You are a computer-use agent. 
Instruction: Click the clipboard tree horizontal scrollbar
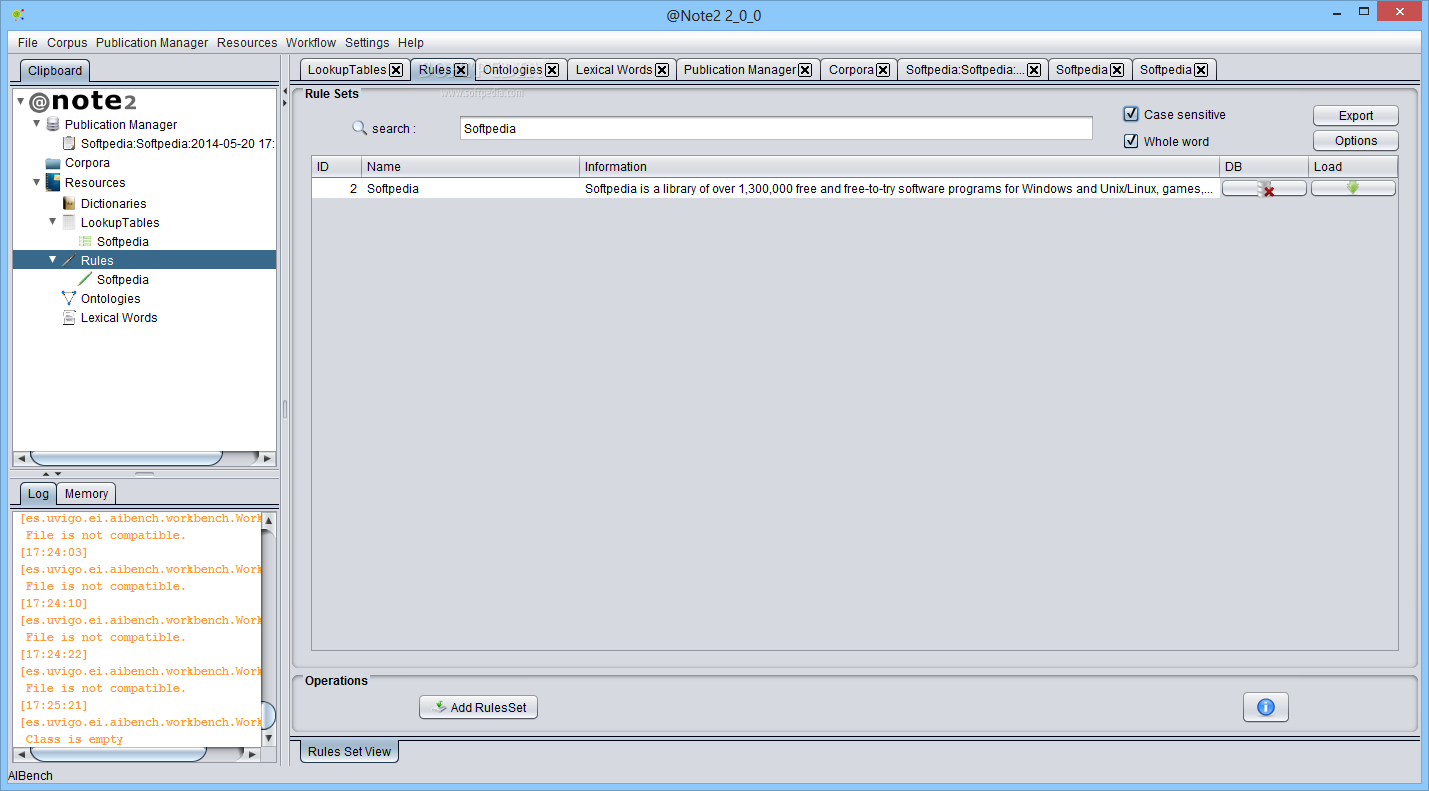point(127,458)
